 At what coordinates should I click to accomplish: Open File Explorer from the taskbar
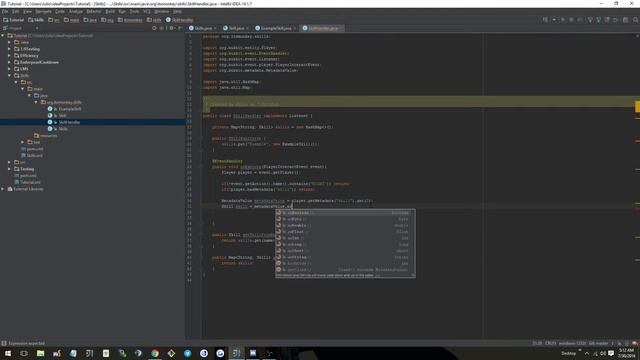(40, 353)
